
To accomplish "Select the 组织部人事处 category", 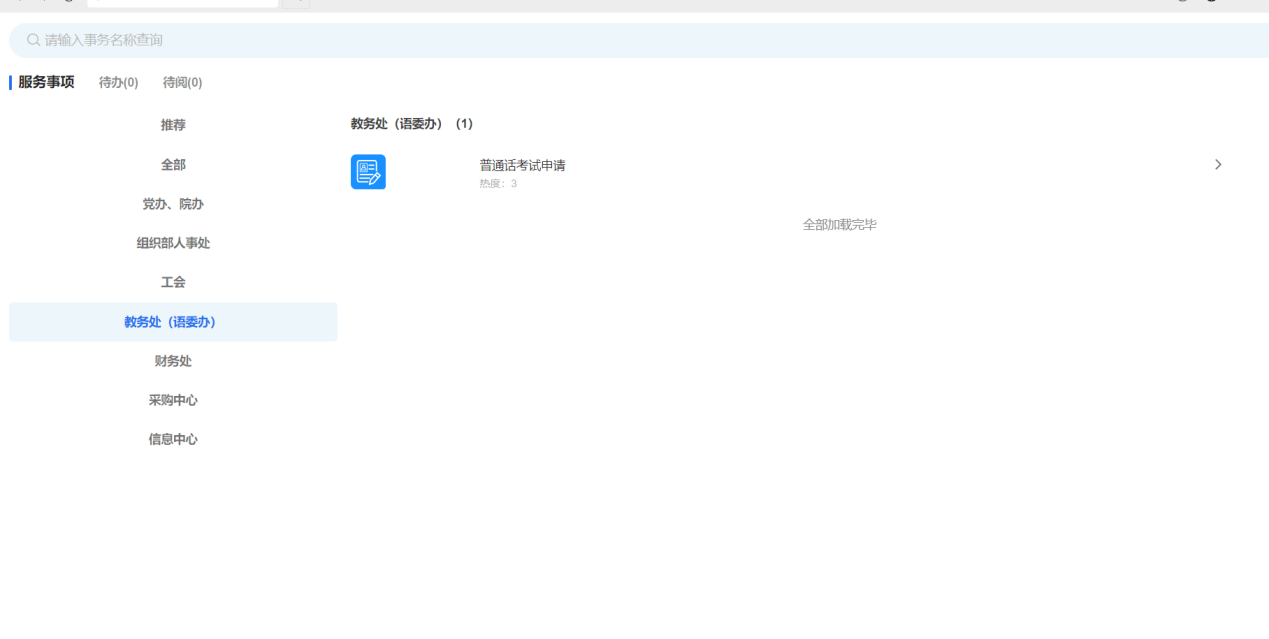I will click(x=173, y=243).
